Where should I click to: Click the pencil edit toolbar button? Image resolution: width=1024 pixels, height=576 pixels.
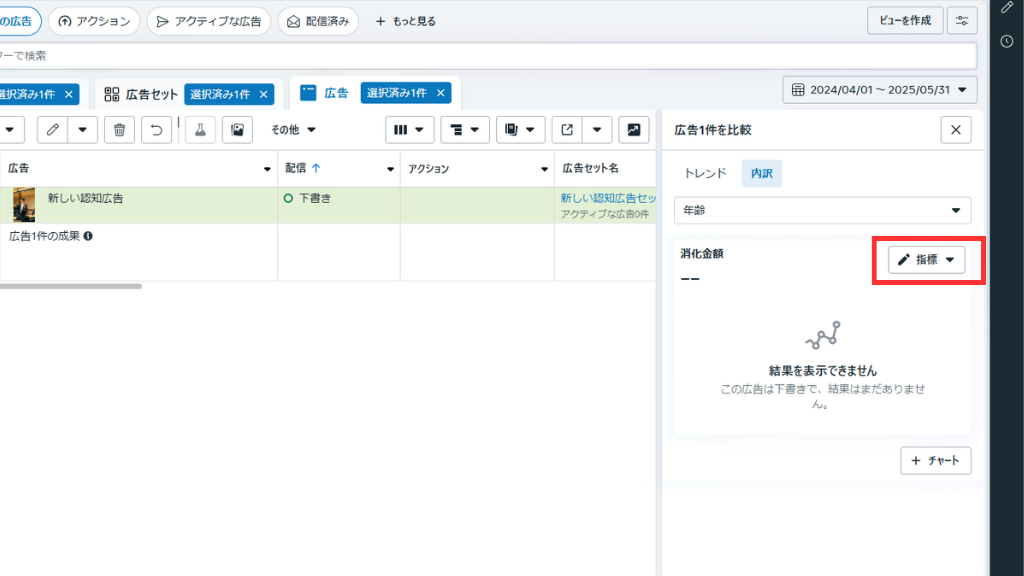coord(53,129)
